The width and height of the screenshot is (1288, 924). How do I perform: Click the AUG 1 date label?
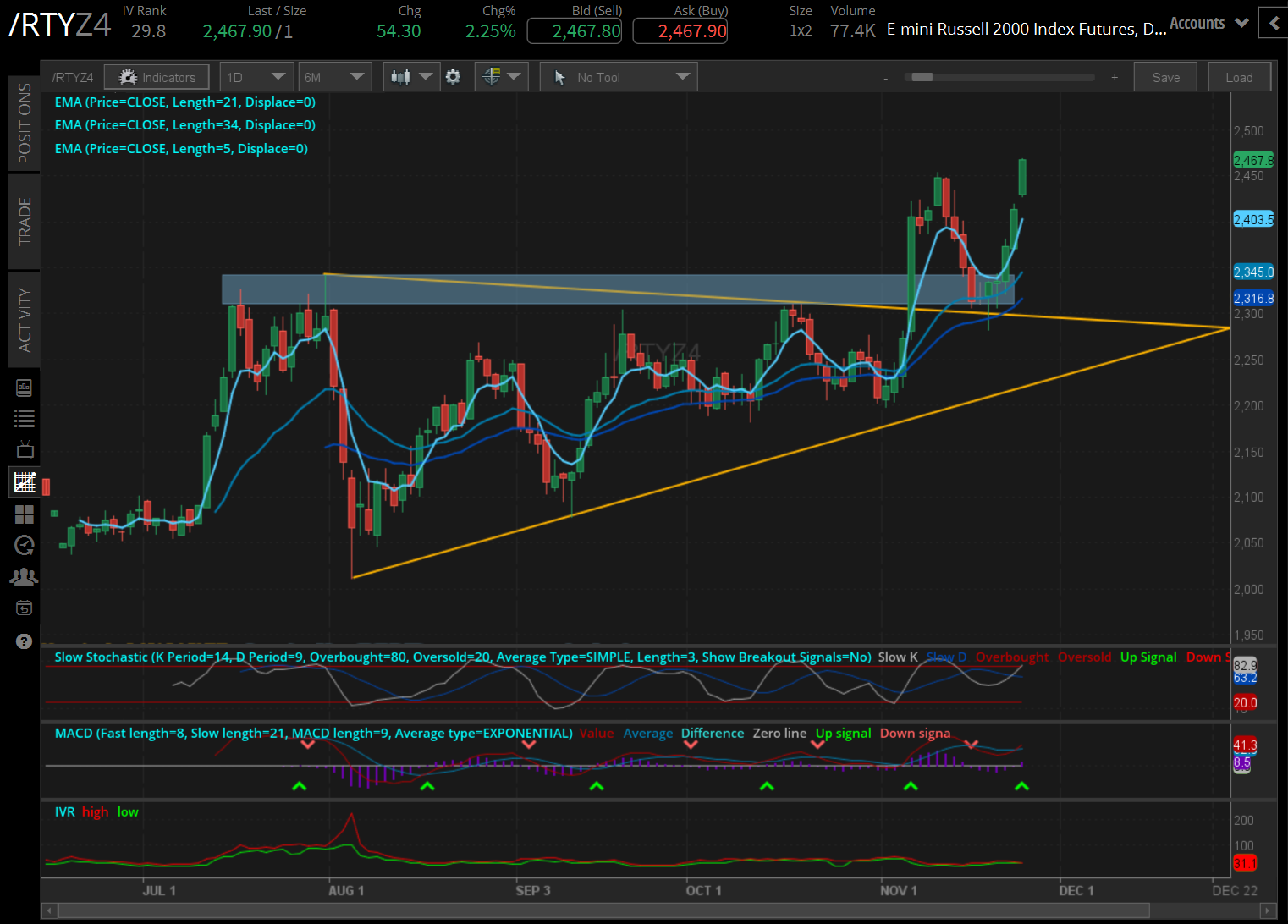346,890
